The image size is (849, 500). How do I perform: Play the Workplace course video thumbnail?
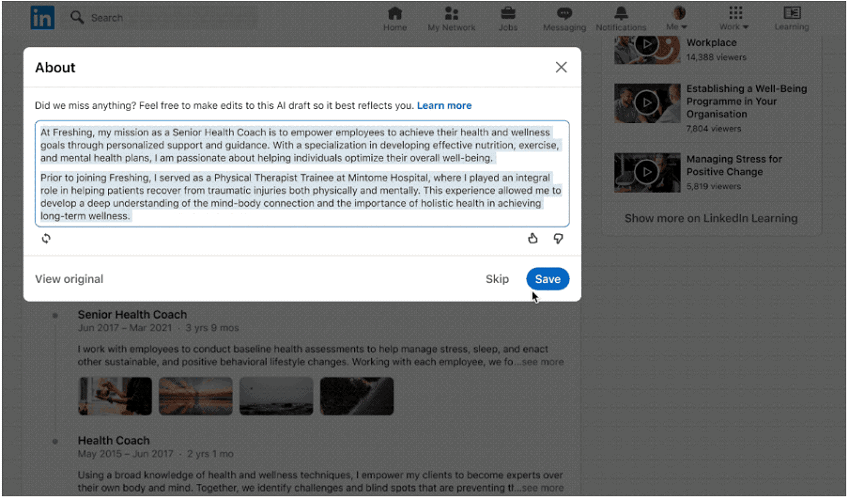[x=647, y=49]
